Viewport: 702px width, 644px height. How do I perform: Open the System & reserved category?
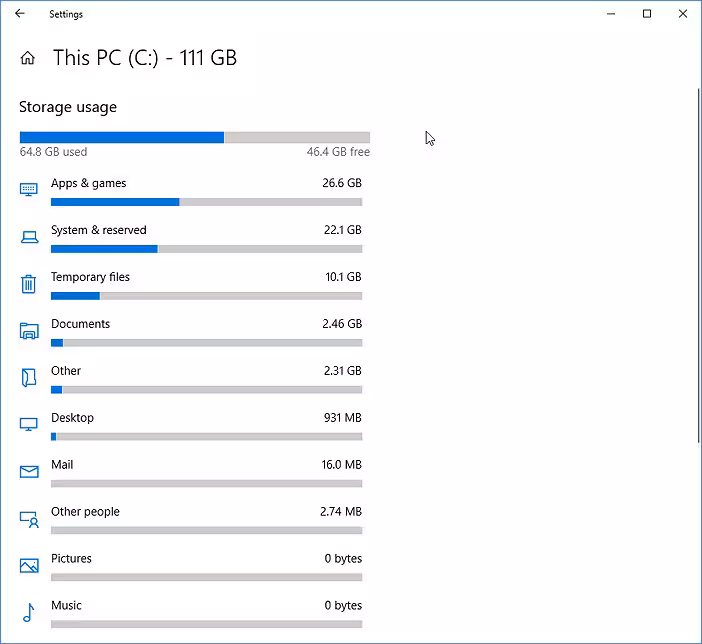coord(99,230)
